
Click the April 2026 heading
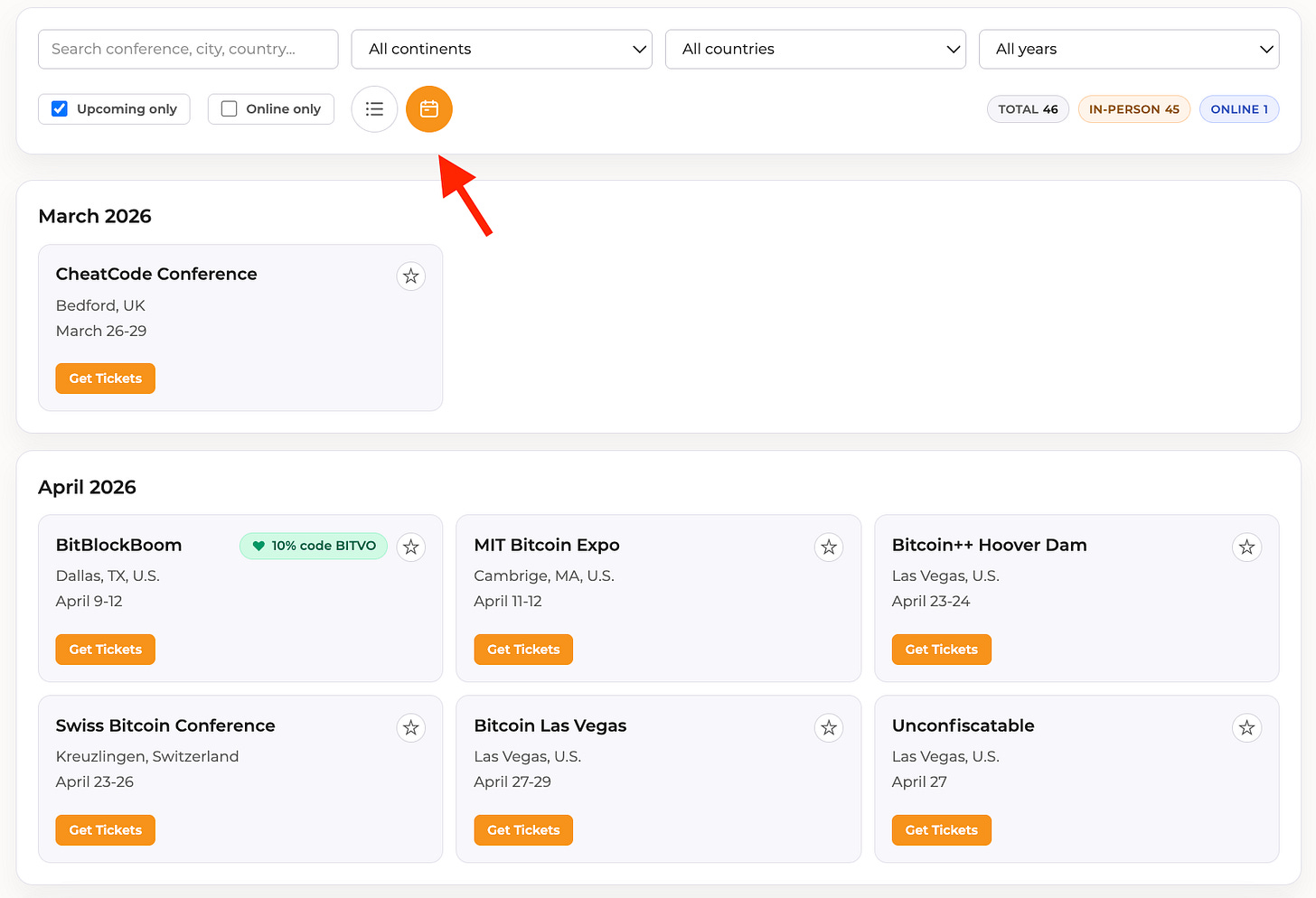88,487
